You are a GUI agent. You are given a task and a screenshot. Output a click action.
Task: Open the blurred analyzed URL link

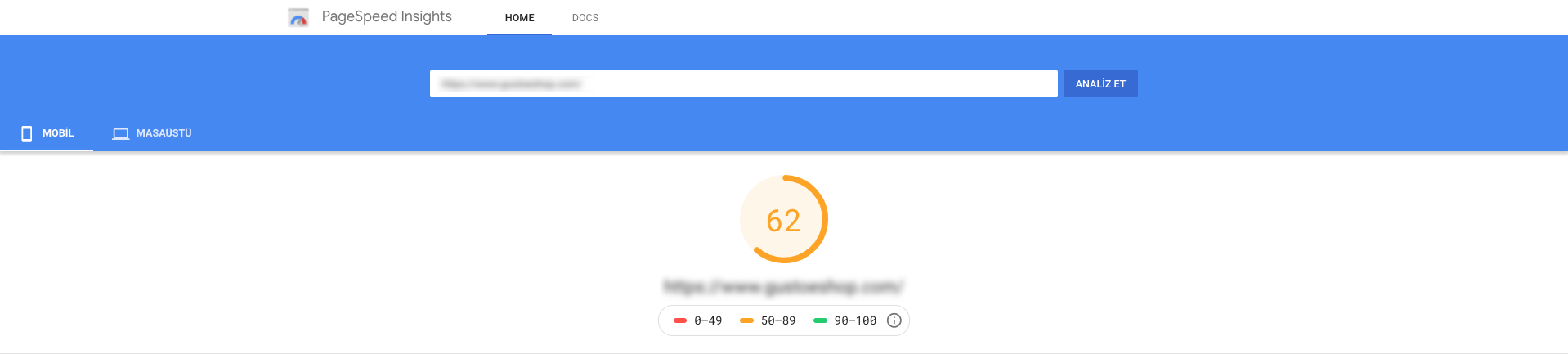(x=784, y=286)
